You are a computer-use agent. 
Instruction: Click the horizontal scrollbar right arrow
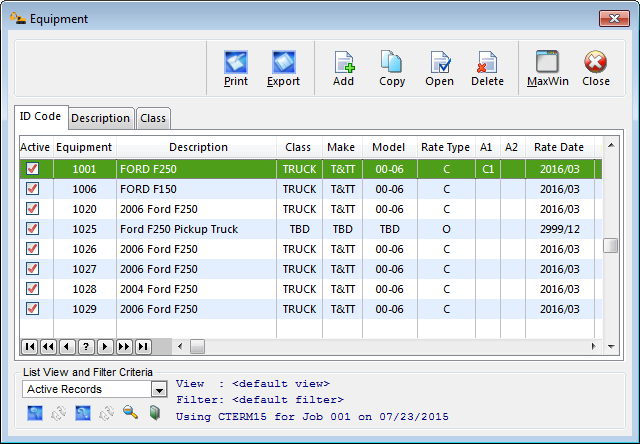[x=593, y=347]
